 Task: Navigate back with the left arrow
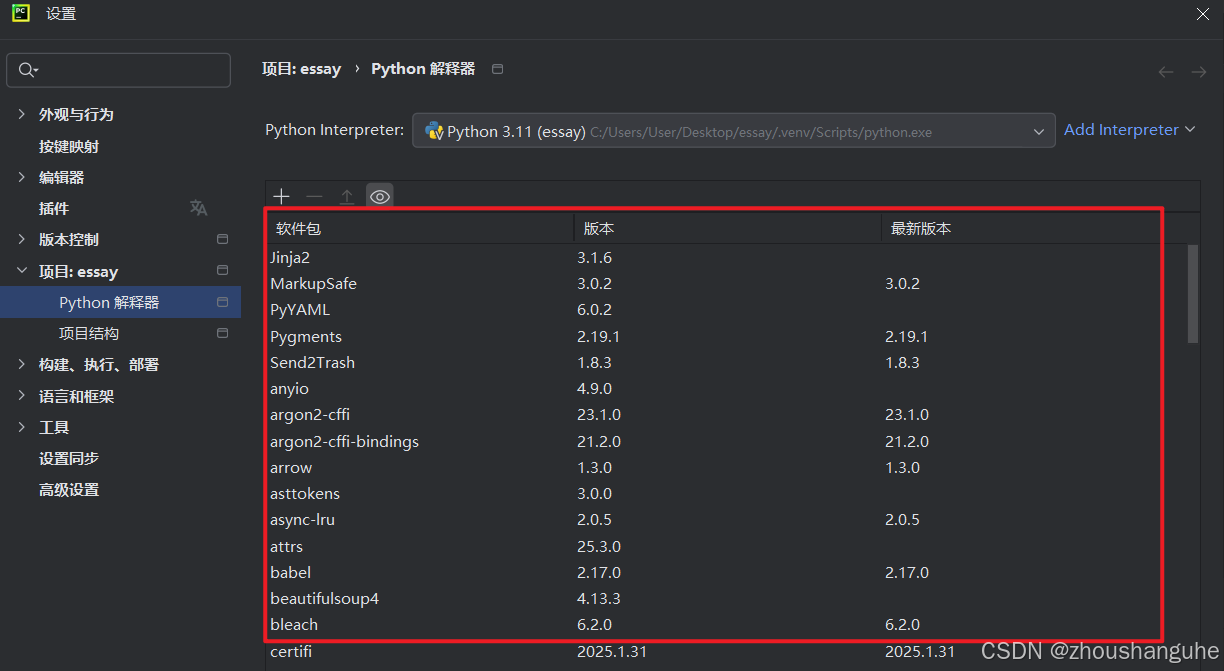[x=1166, y=72]
